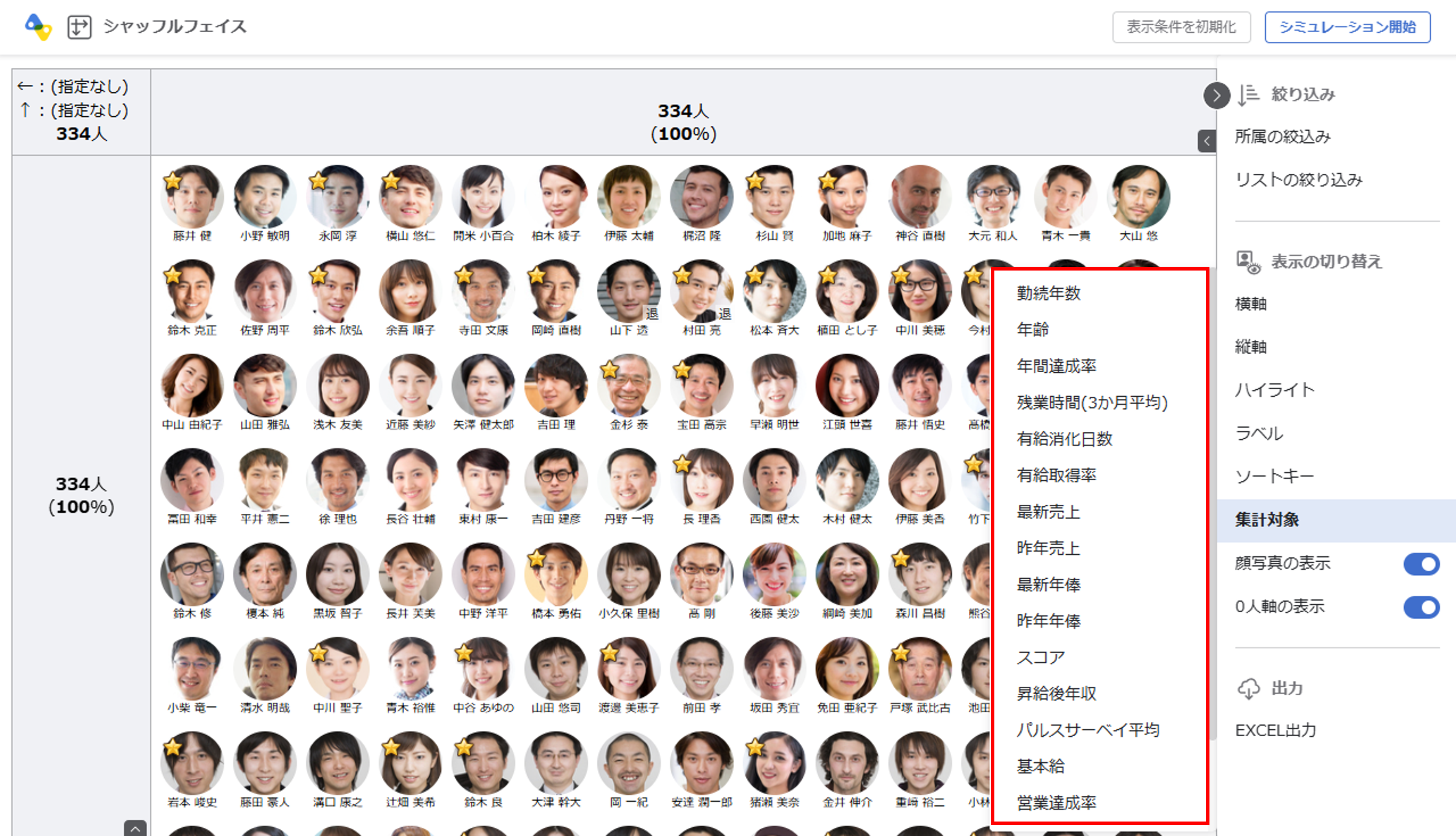Click the face photo of 中川 美穂
Screen dimensions: 1456x836
click(920, 290)
